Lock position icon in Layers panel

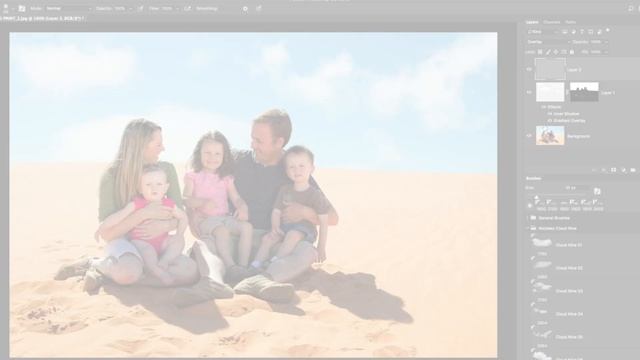556,52
